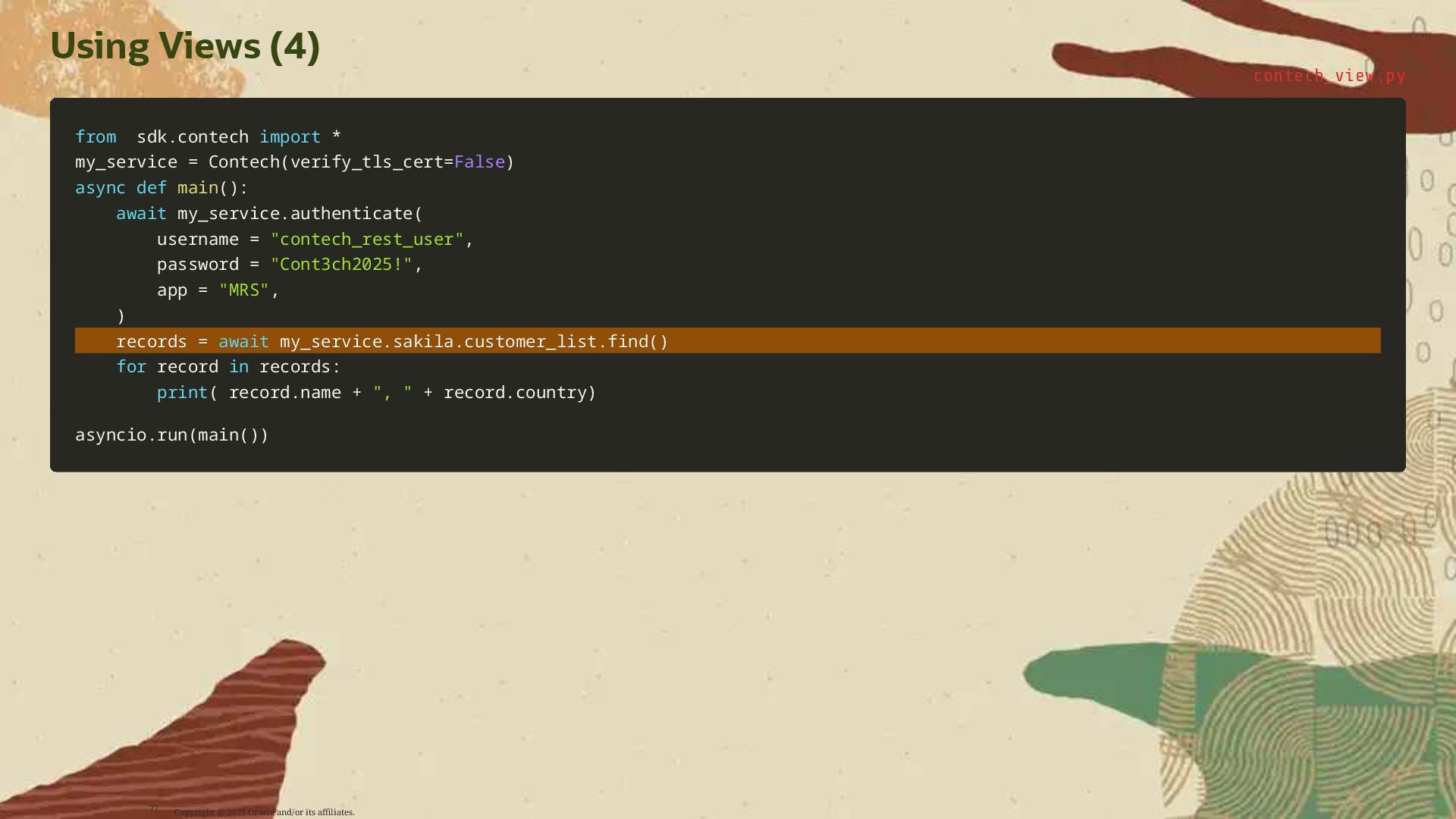Click the "False" value in Contech call
1456x819 pixels.
click(479, 162)
